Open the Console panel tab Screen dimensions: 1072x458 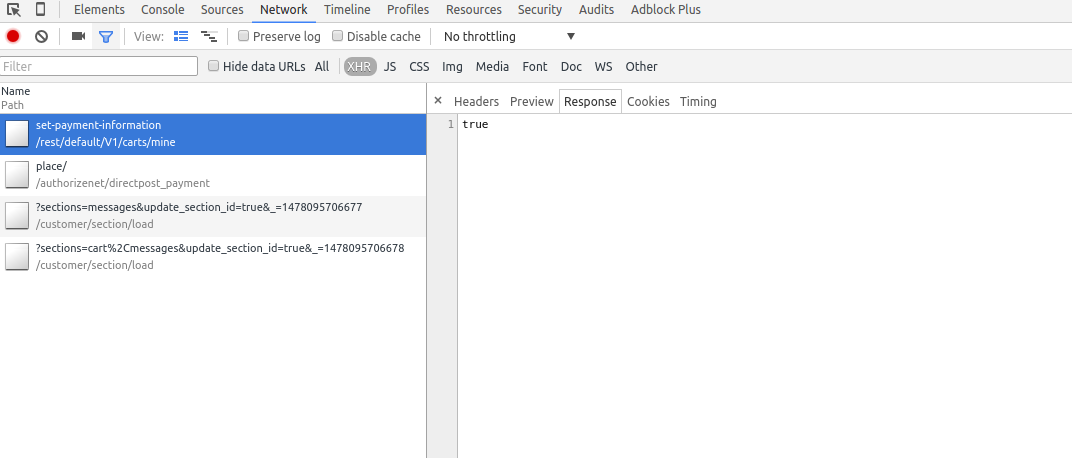coord(163,10)
